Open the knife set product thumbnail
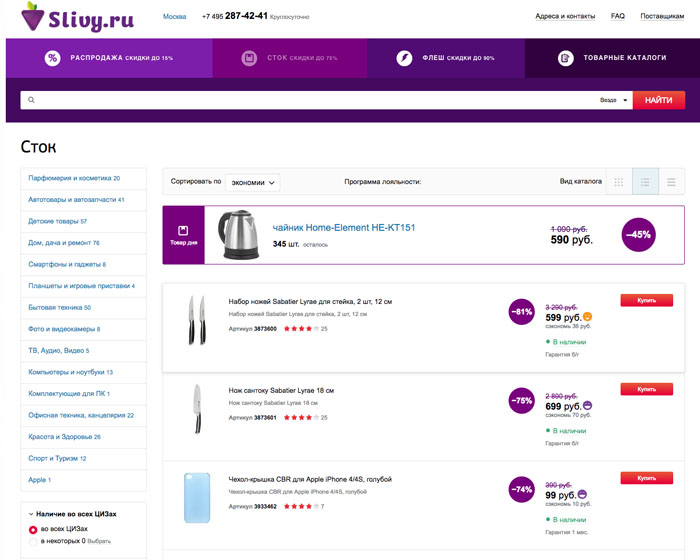Image resolution: width=700 pixels, height=560 pixels. click(197, 320)
